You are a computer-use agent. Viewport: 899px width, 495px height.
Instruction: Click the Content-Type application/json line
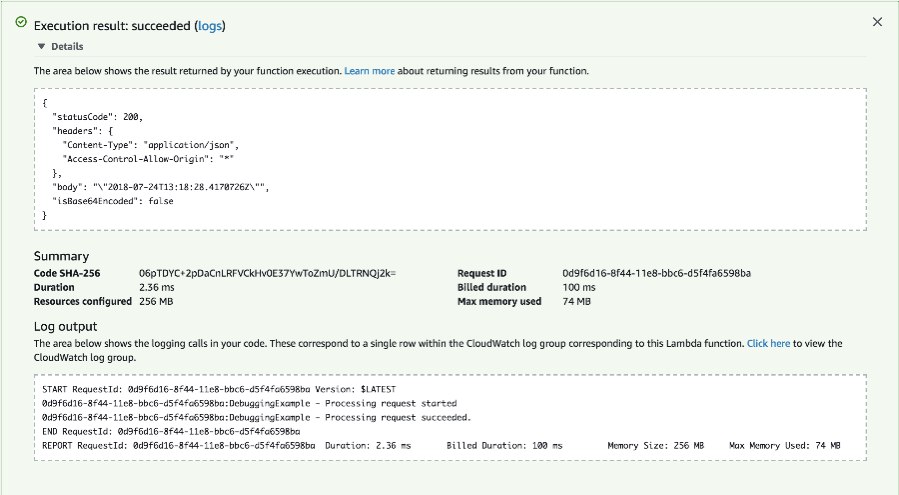pyautogui.click(x=151, y=145)
